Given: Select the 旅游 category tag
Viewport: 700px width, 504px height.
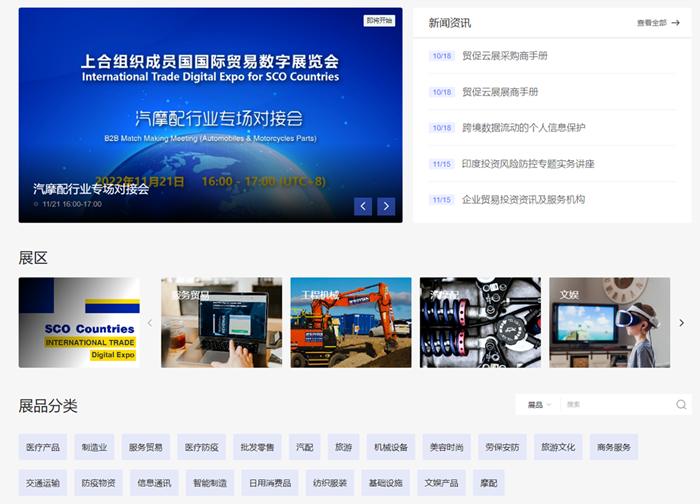Looking at the screenshot, I should 343,447.
